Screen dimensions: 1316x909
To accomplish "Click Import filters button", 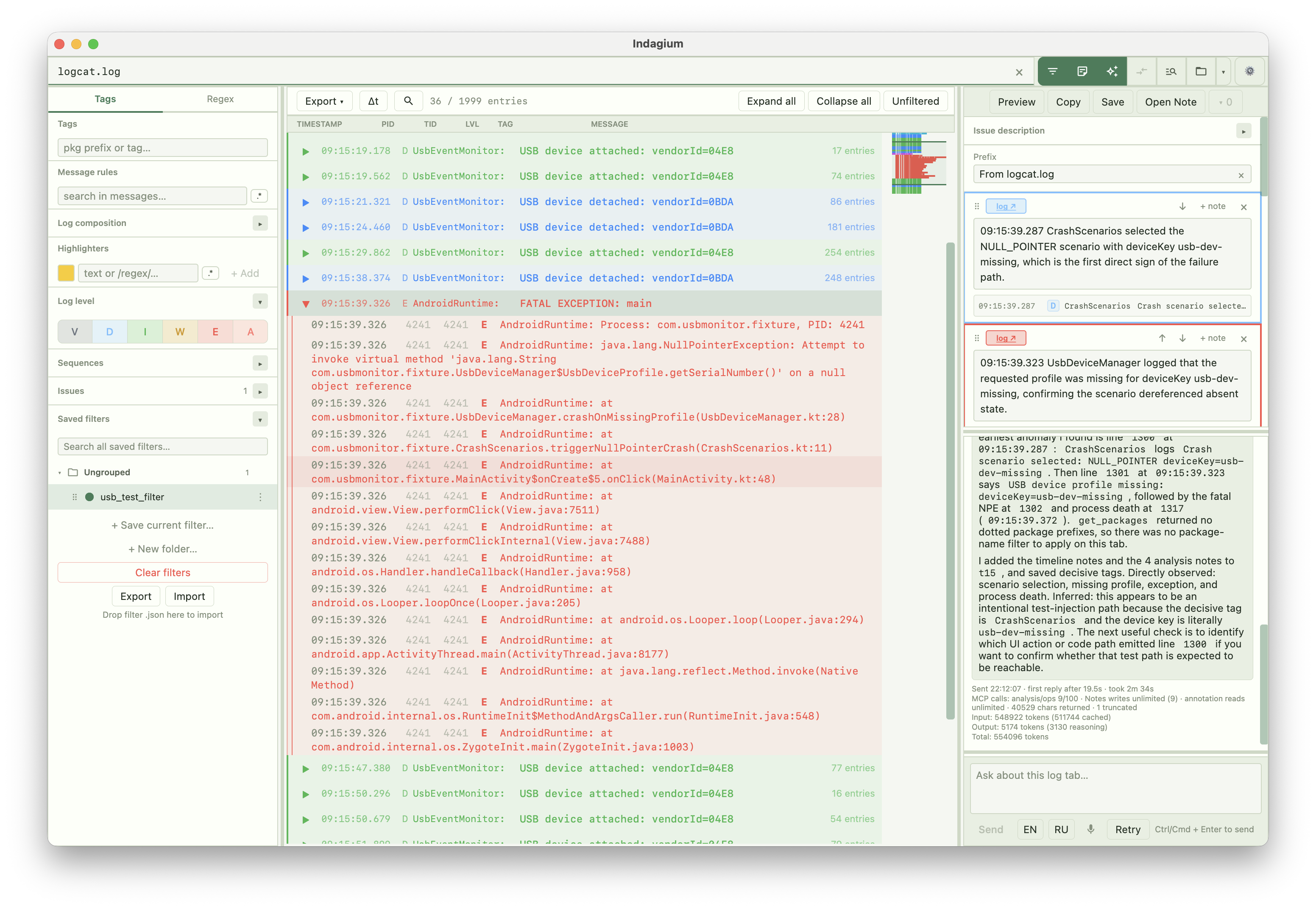I will [x=189, y=596].
